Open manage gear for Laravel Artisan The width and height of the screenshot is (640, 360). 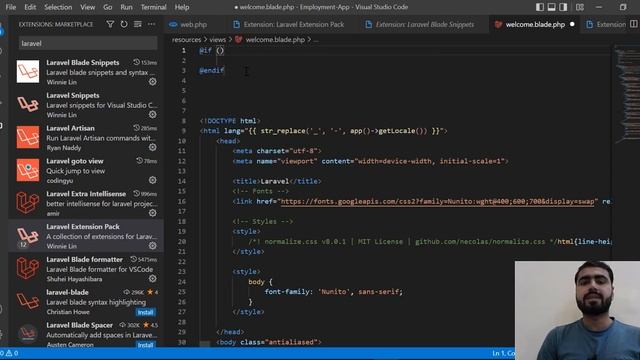(153, 147)
